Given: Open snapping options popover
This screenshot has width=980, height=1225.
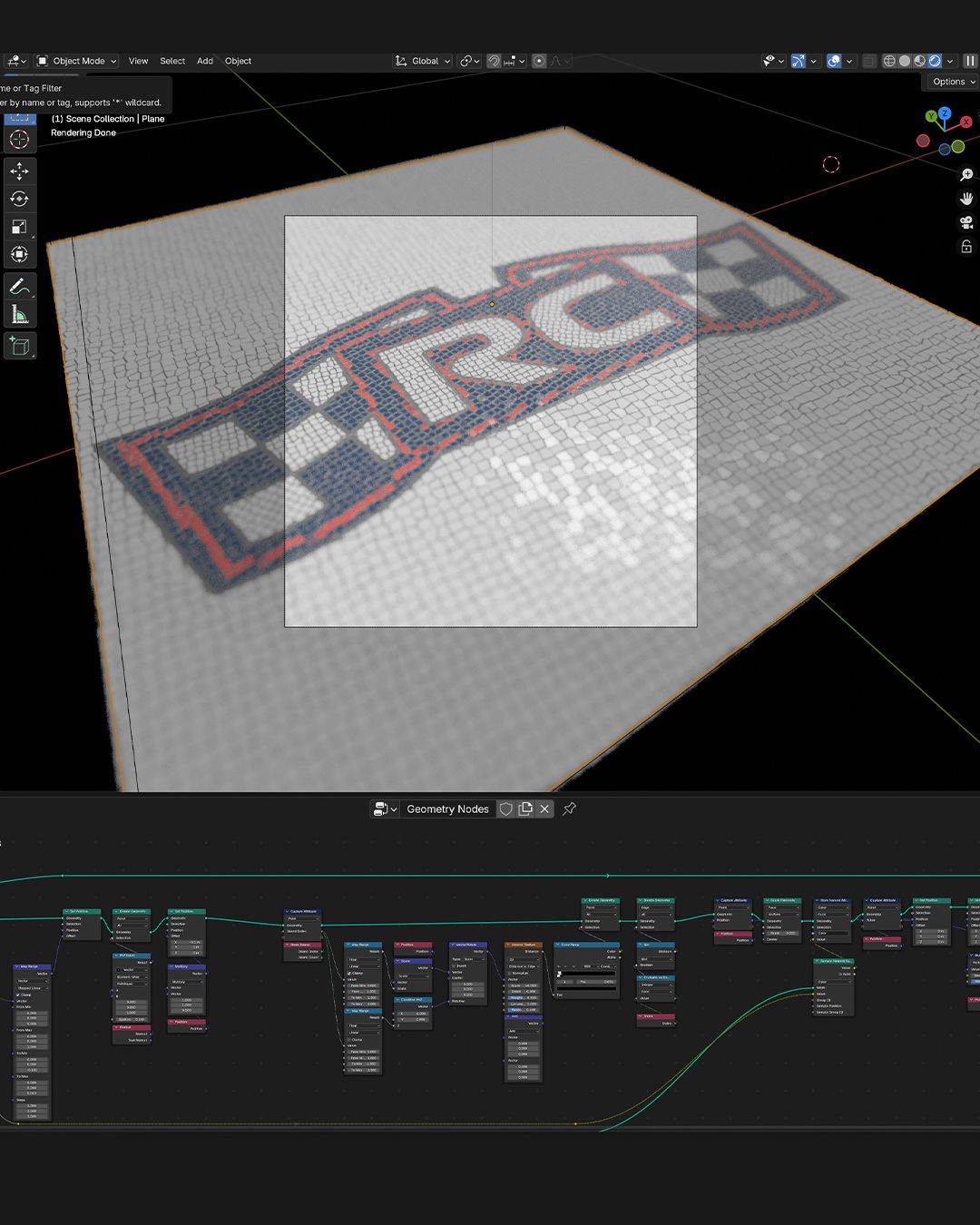Looking at the screenshot, I should click(514, 61).
